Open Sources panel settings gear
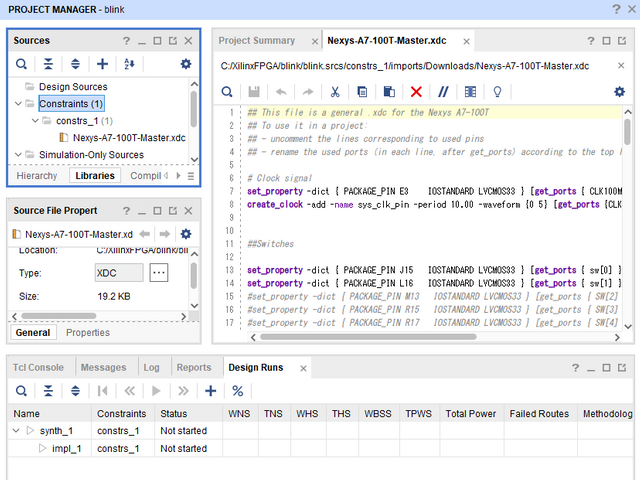Image resolution: width=640 pixels, height=480 pixels. point(185,64)
